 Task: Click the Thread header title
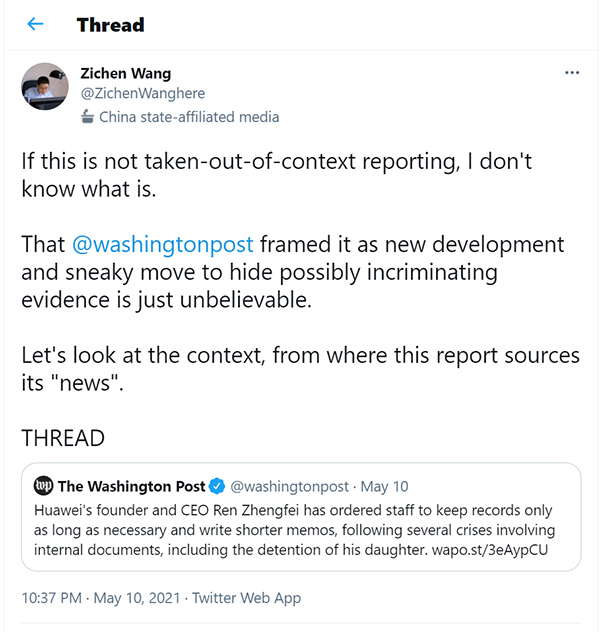coord(110,24)
